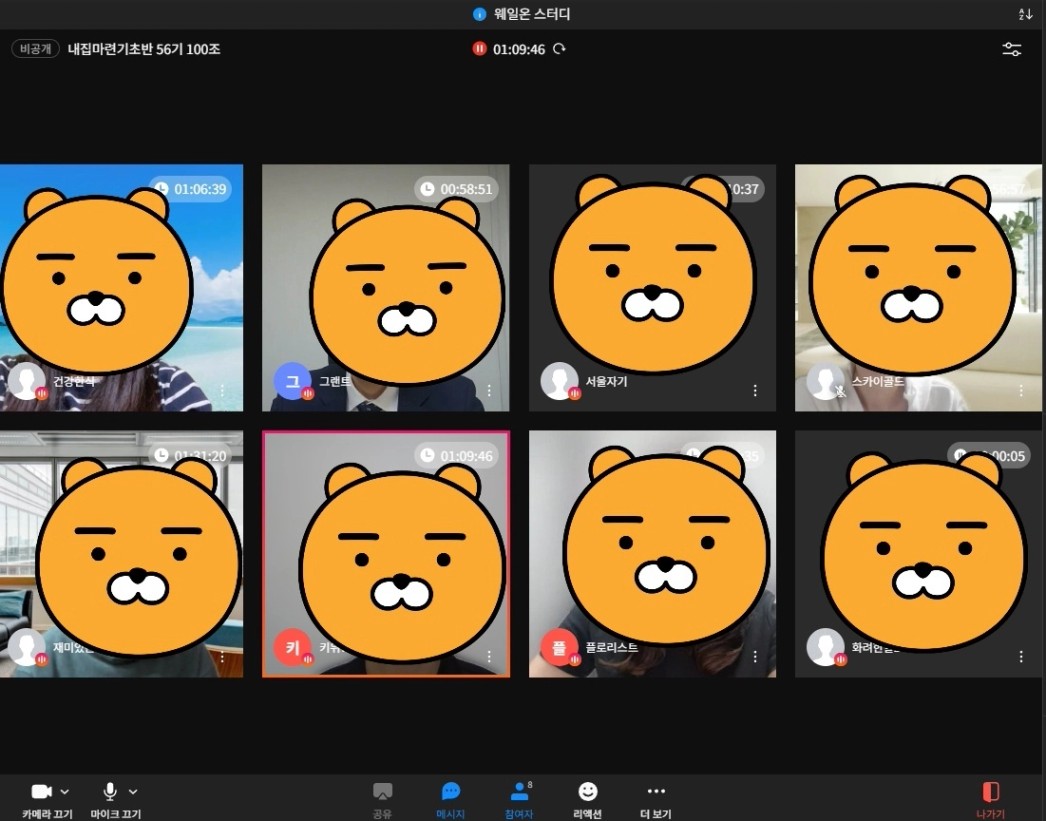Screen dimensions: 1046x821
Task: Click the 01:09:46 timer on highlighted tile
Action: click(456, 456)
